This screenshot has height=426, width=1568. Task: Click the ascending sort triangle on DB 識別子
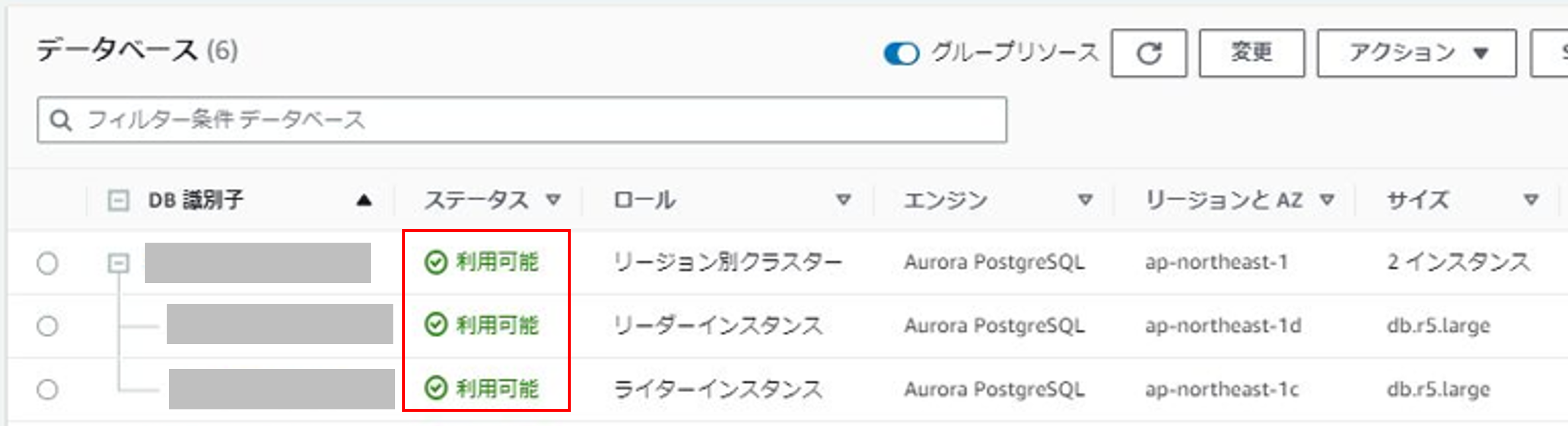tap(364, 199)
